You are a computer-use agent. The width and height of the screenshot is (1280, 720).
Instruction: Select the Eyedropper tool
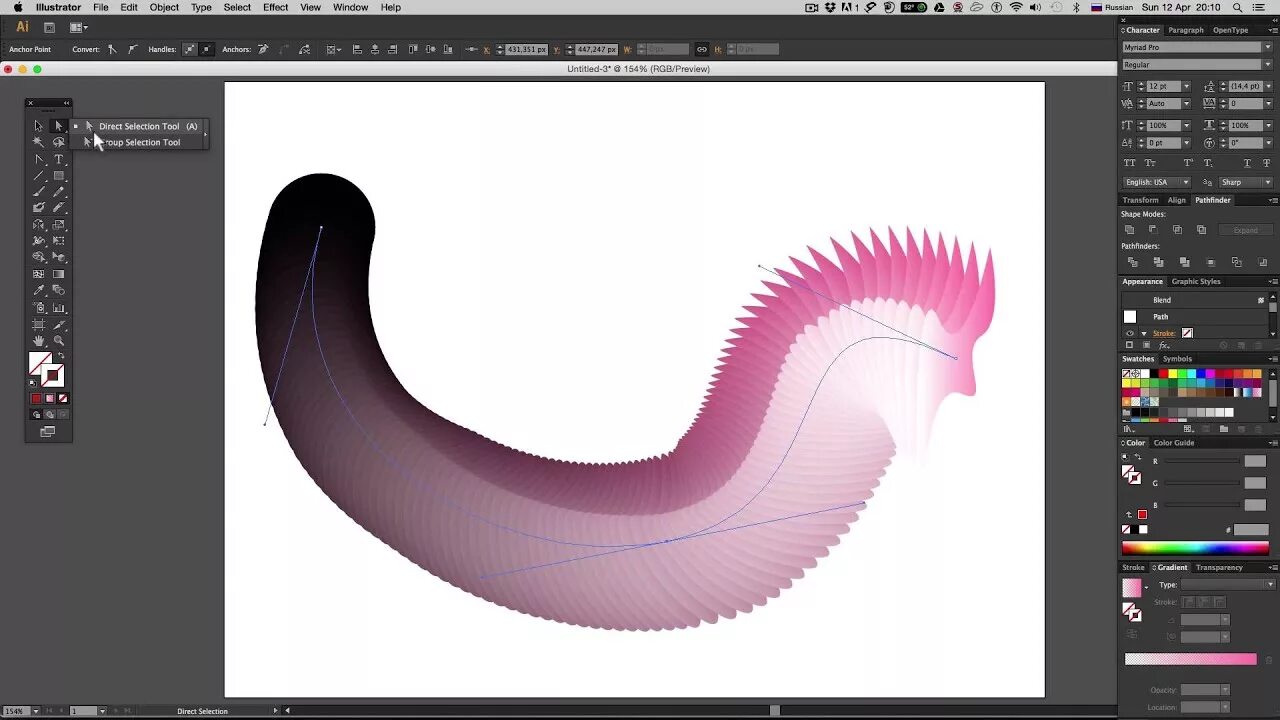(x=38, y=290)
